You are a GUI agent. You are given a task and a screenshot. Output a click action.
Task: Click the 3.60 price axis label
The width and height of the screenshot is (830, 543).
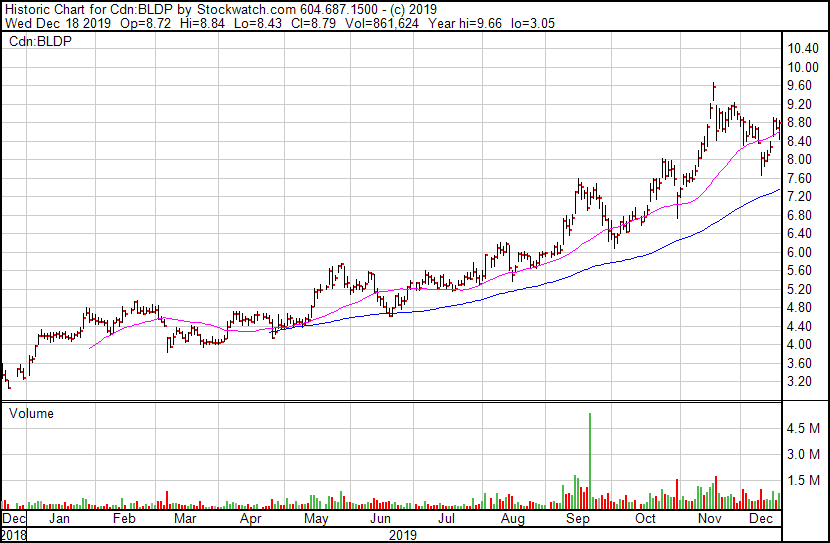pos(799,363)
